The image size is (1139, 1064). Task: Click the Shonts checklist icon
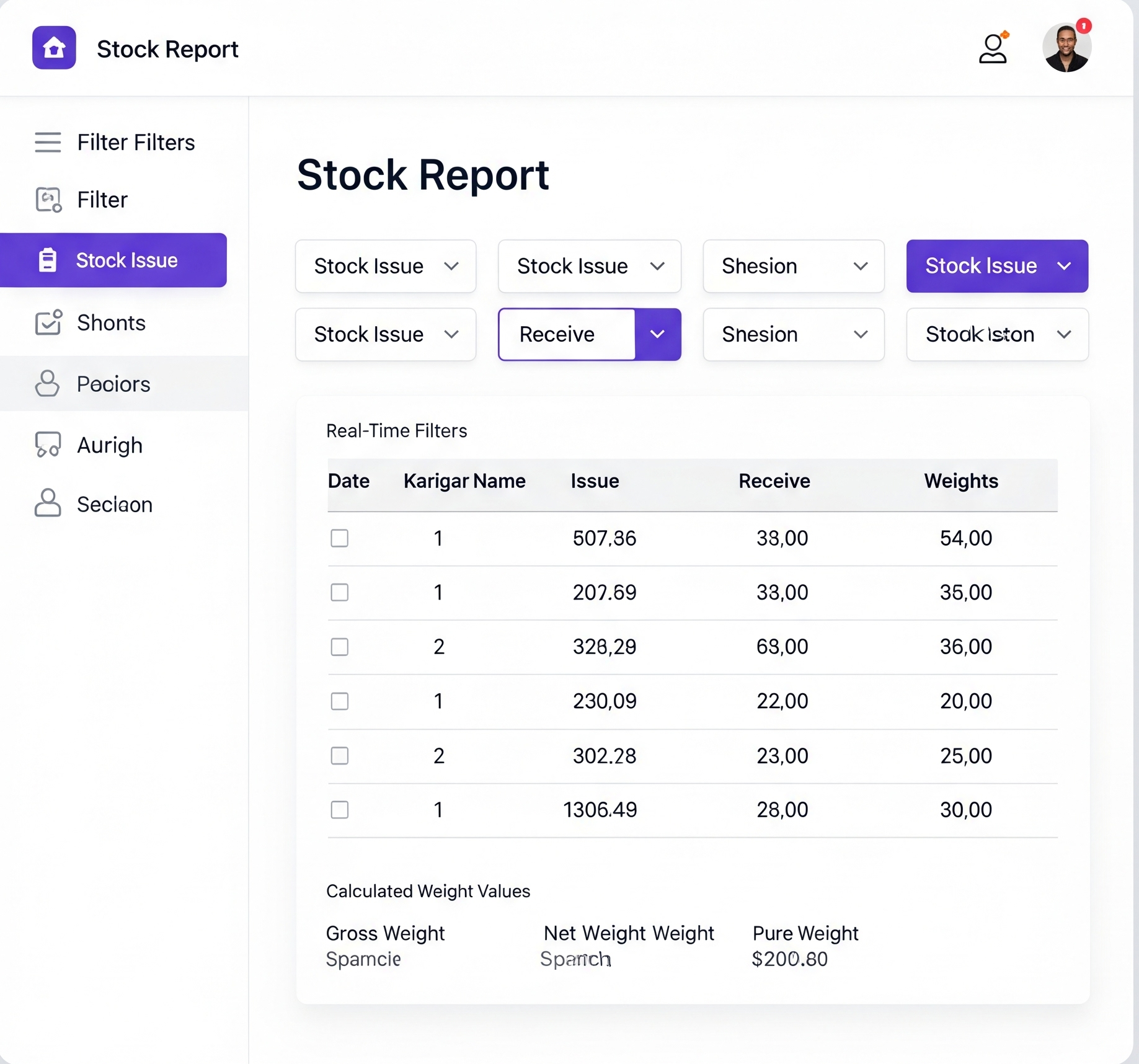(x=48, y=322)
